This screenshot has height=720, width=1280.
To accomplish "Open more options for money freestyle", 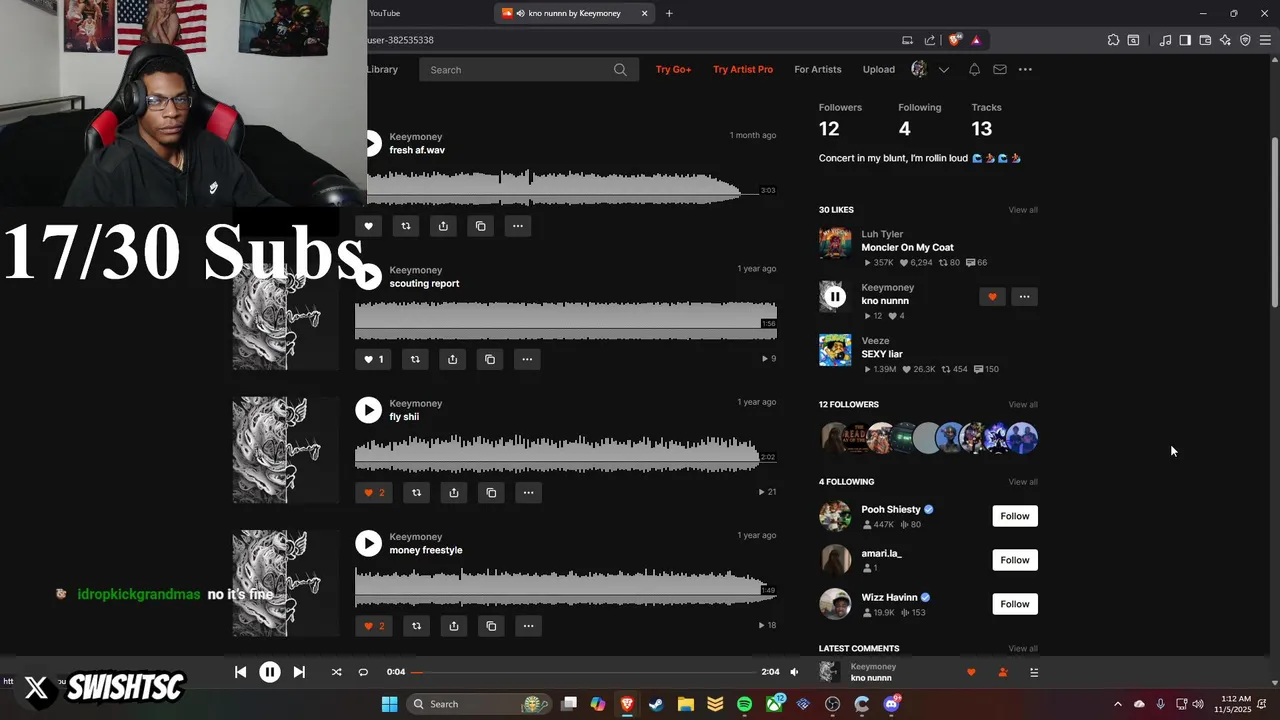I will tap(528, 626).
